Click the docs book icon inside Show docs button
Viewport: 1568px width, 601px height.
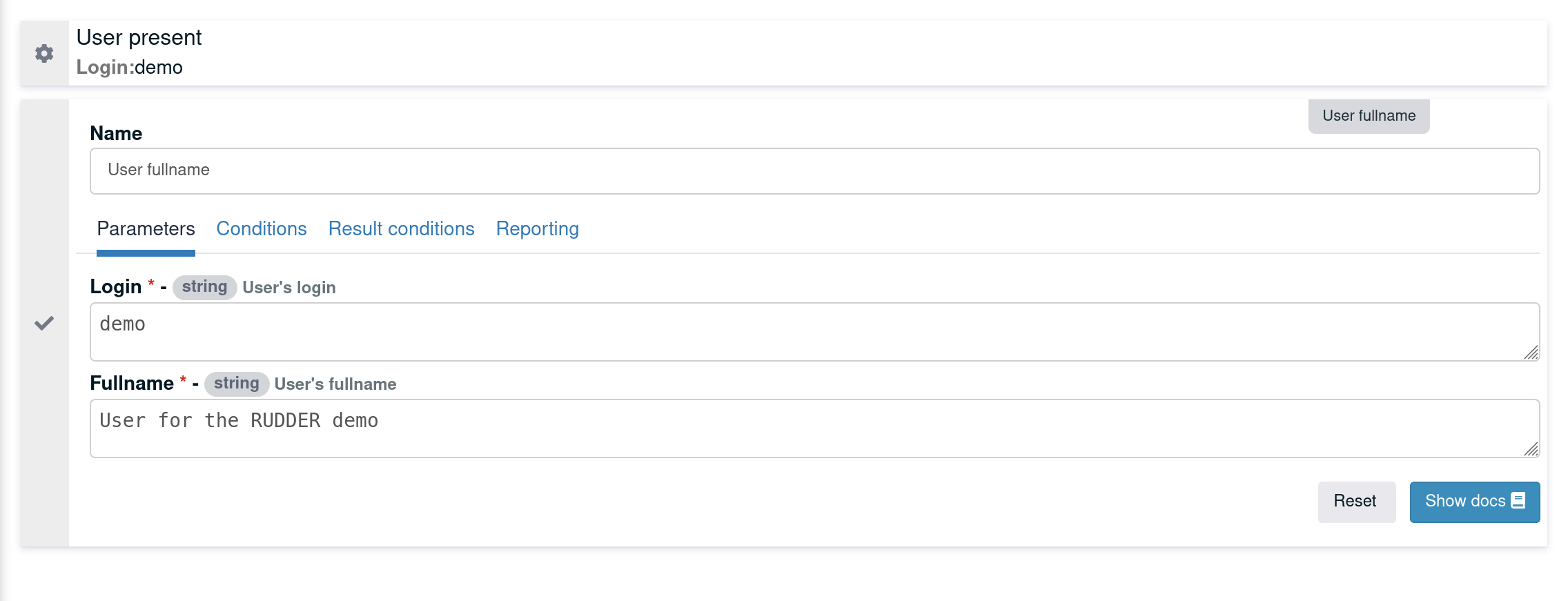1517,500
